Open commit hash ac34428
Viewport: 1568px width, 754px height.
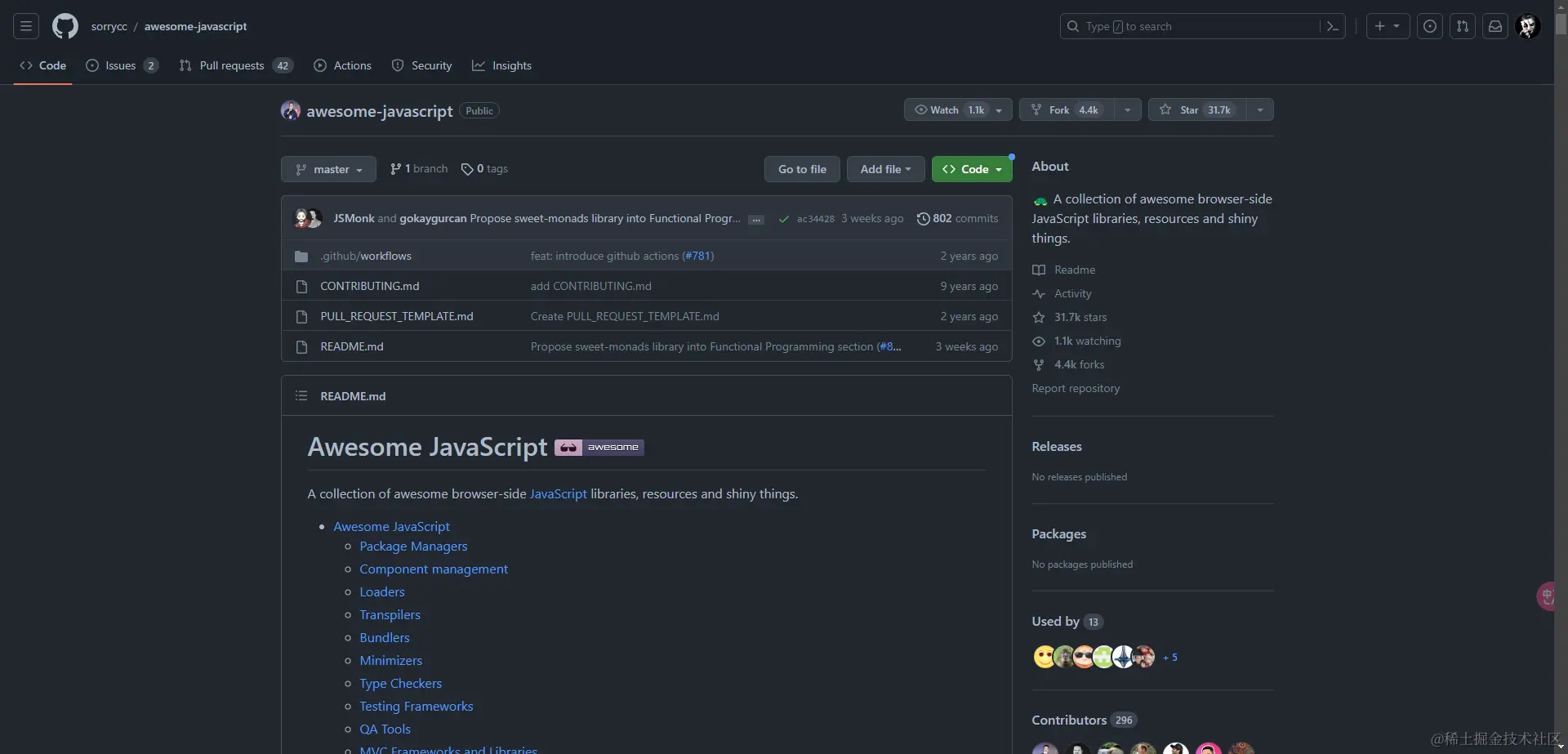[816, 219]
